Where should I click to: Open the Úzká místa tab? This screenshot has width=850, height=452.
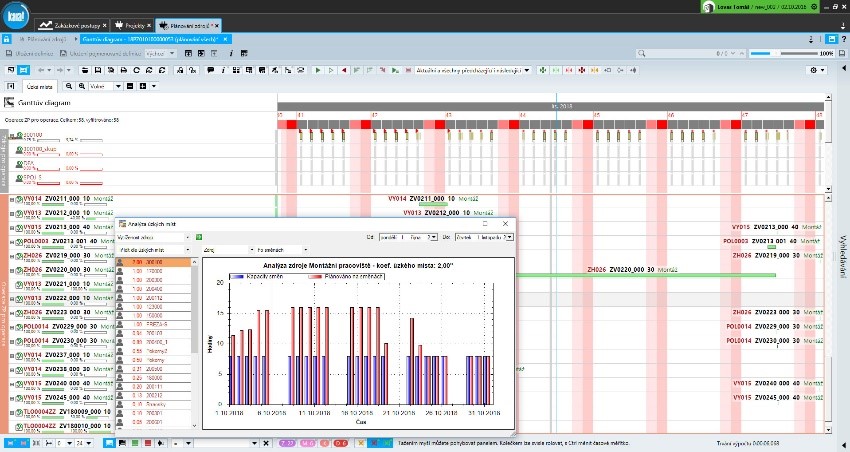38,86
